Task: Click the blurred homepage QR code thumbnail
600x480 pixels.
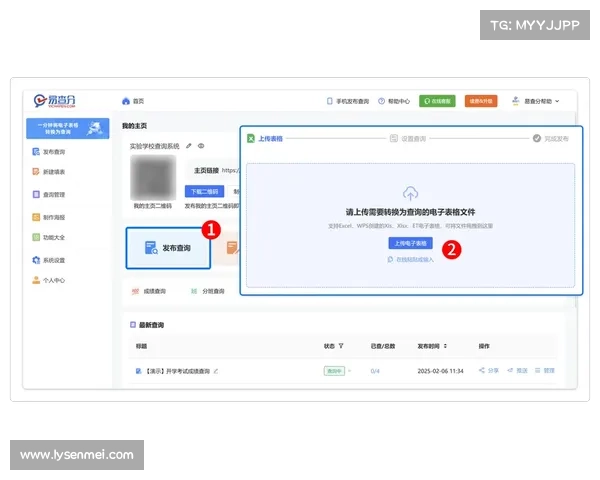Action: (153, 177)
